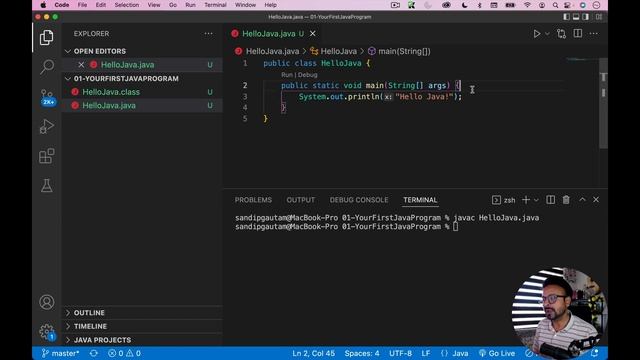Change end of line sequence LF
The image size is (640, 360).
click(426, 353)
